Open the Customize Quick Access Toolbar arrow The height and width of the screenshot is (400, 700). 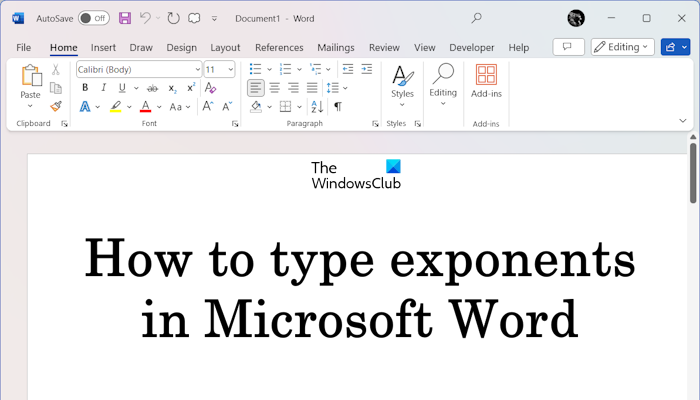[x=214, y=19]
